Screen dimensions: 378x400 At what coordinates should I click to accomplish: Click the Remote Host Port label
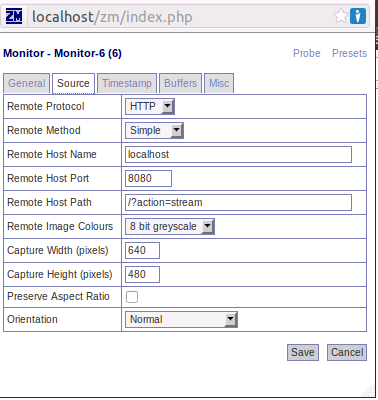[x=48, y=178]
